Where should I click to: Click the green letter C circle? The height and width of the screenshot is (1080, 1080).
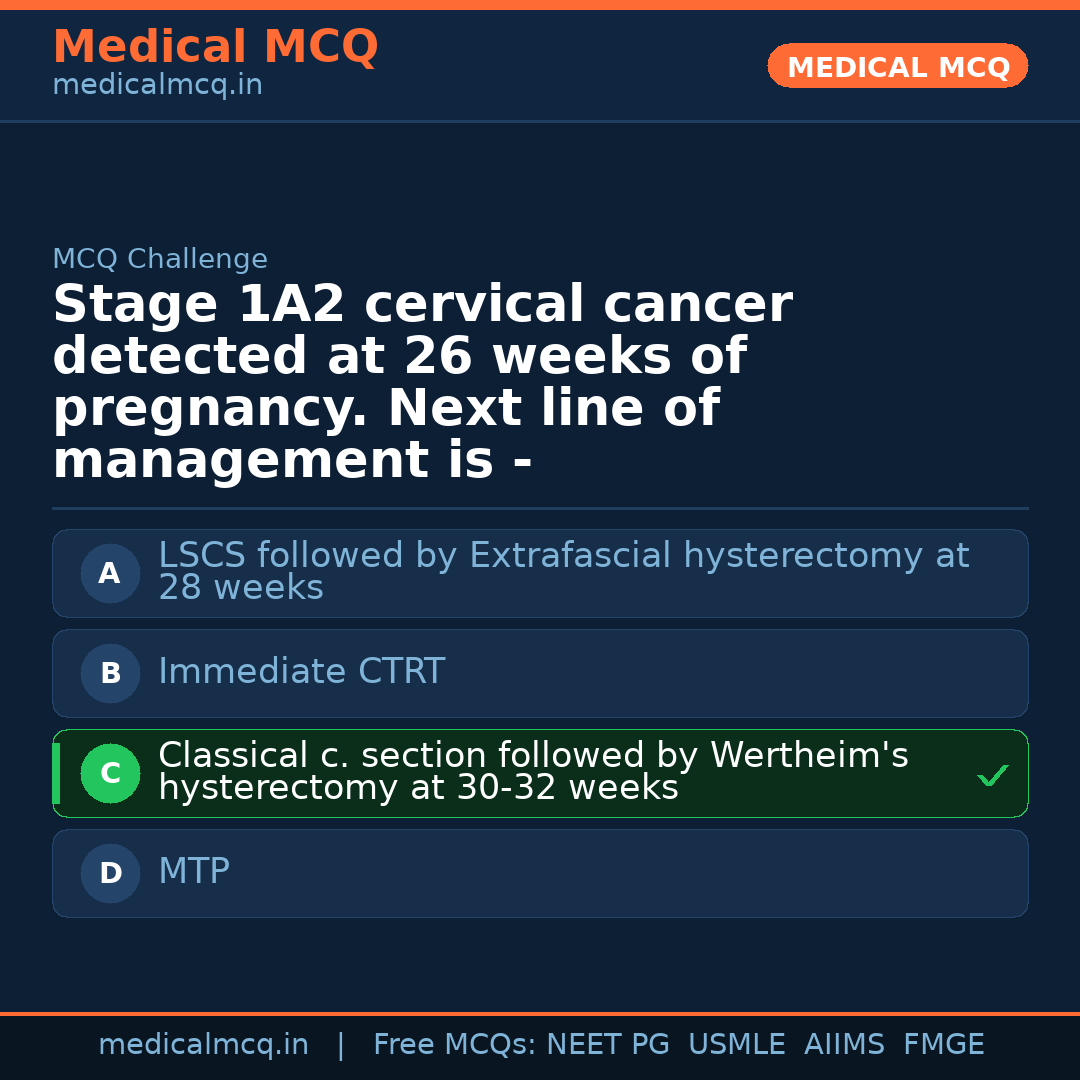[x=110, y=774]
